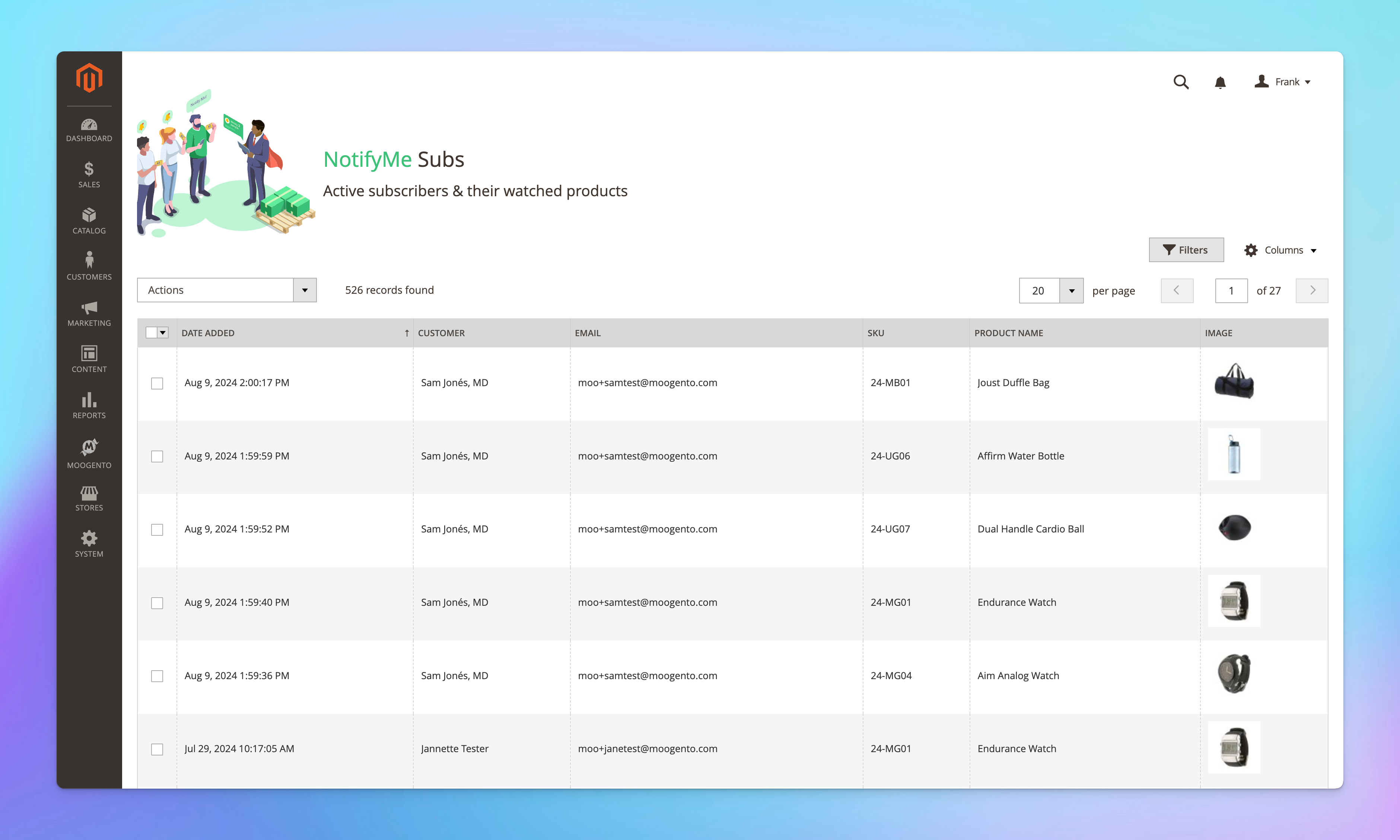Go to the next page
Image resolution: width=1400 pixels, height=840 pixels.
(1312, 290)
